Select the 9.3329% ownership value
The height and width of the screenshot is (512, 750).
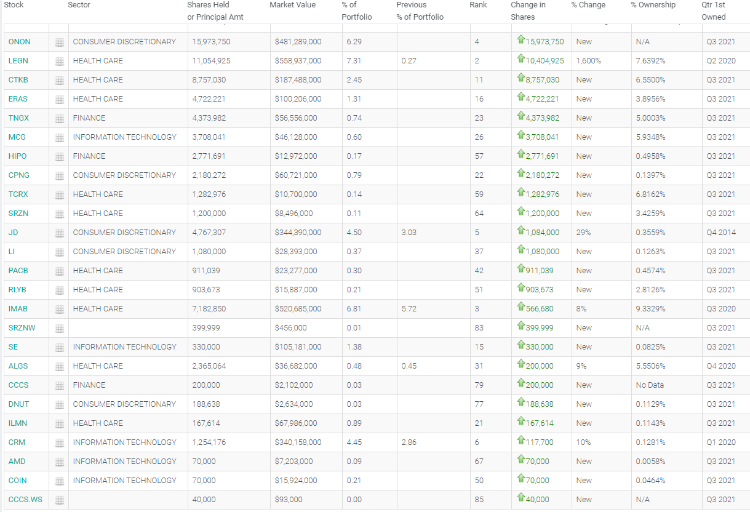(x=650, y=309)
